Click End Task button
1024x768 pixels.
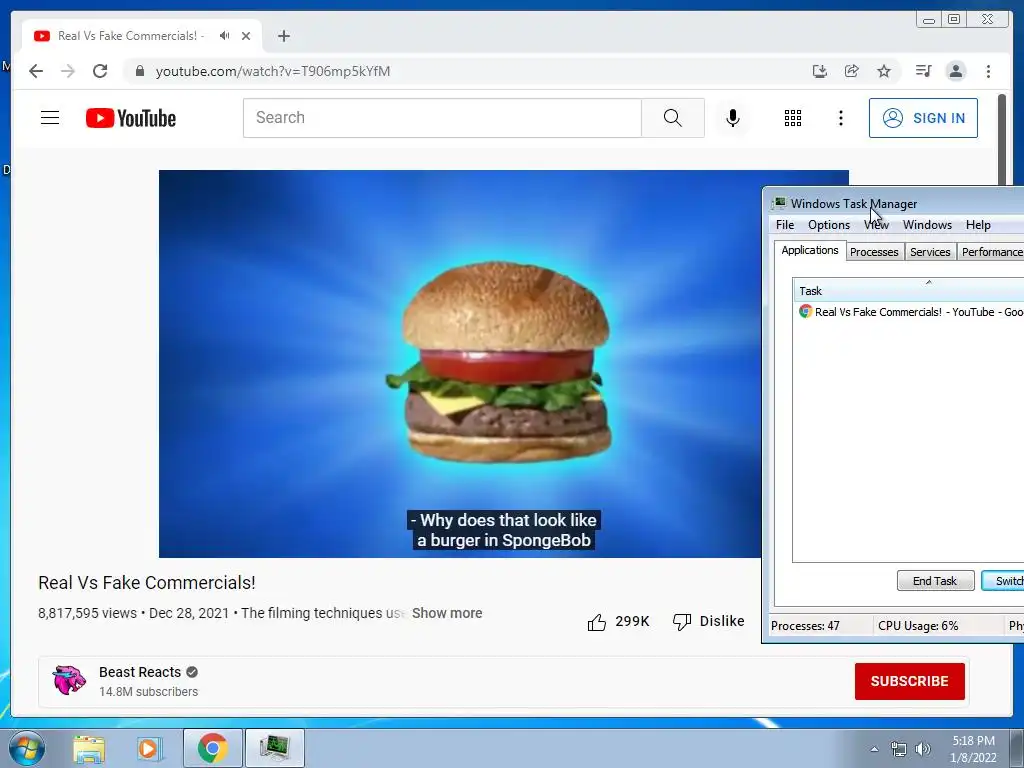pos(935,581)
